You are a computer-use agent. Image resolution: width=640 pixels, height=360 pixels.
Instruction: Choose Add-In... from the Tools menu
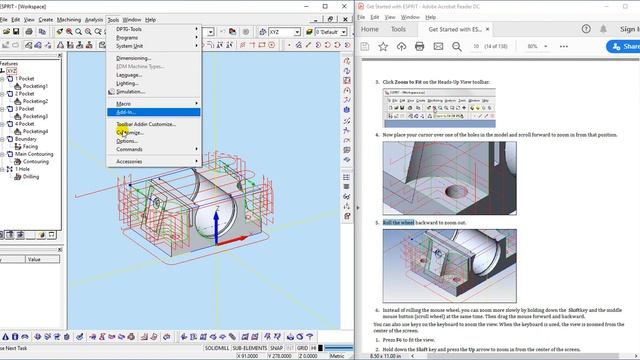point(153,112)
